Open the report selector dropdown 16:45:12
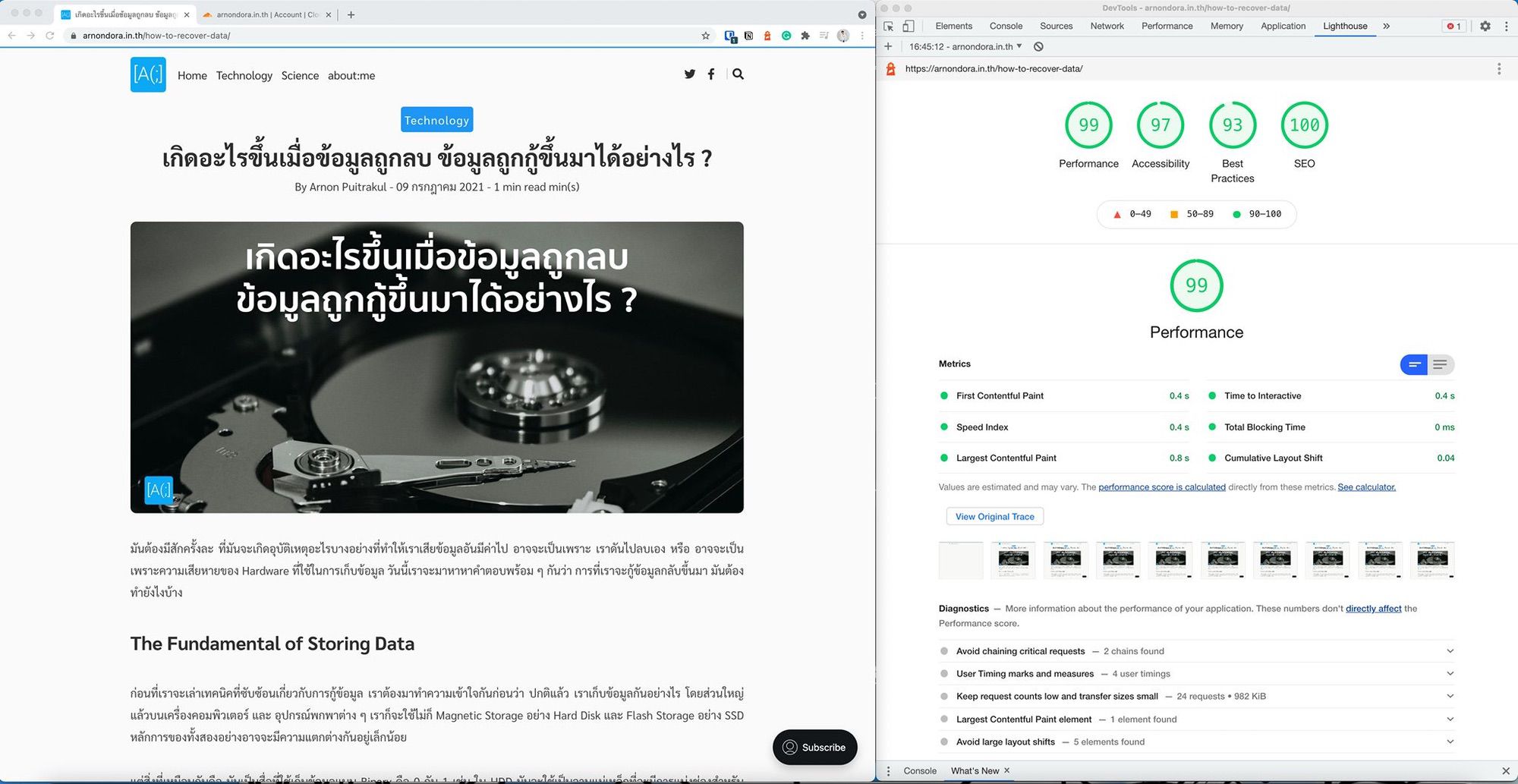Screen dimensions: 1518x784 [x=965, y=46]
